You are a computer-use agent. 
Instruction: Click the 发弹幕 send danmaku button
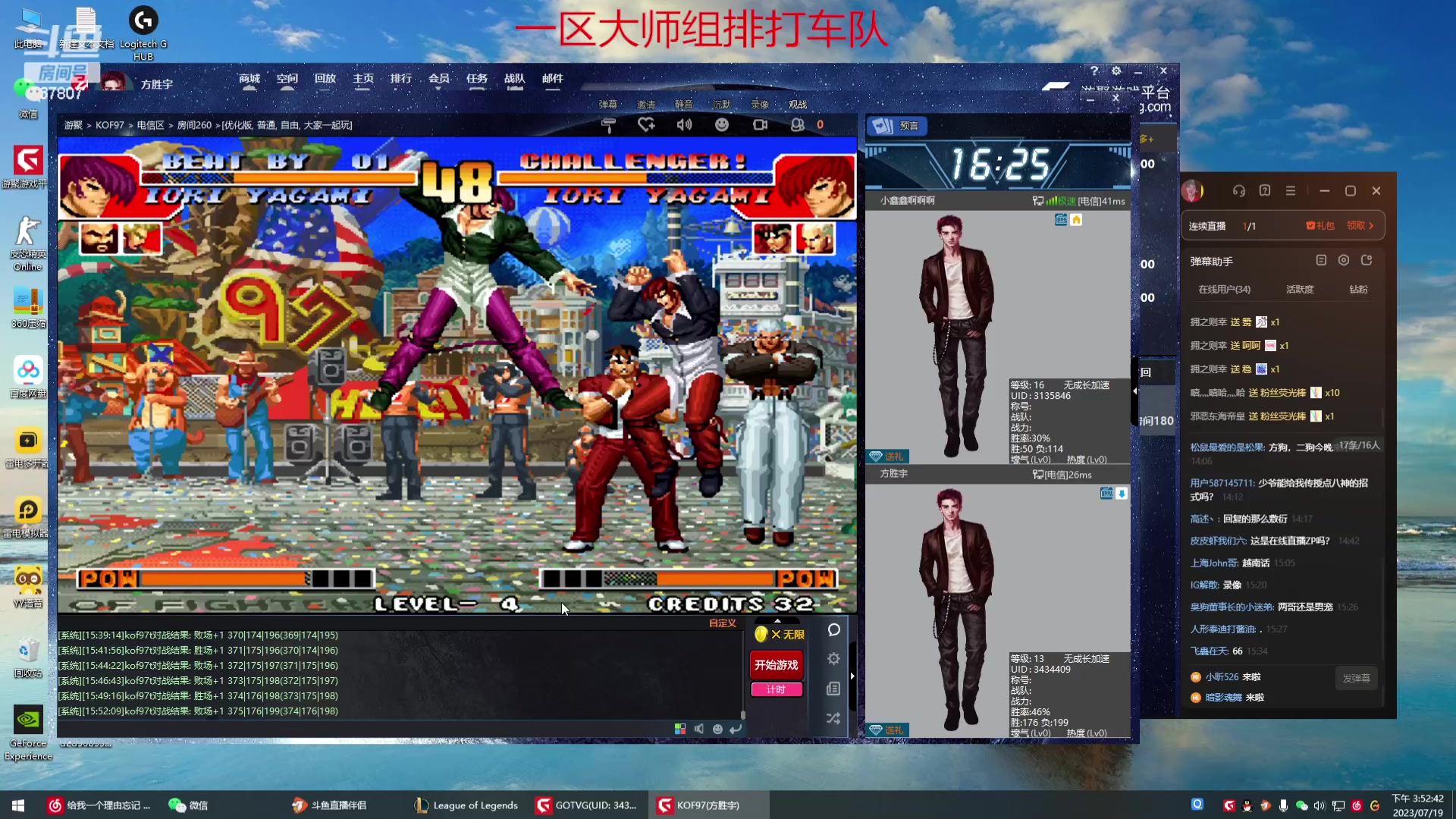1356,678
